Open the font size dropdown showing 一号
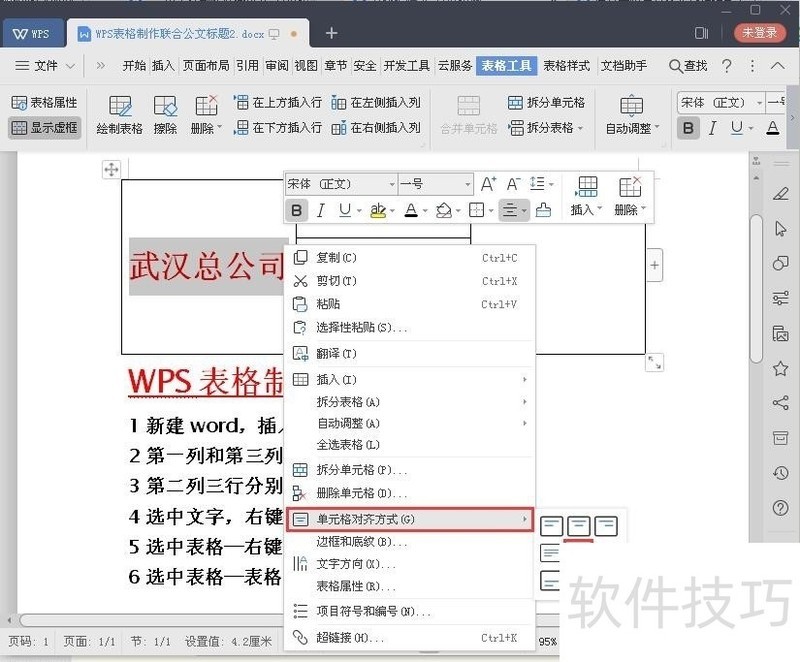 point(435,184)
